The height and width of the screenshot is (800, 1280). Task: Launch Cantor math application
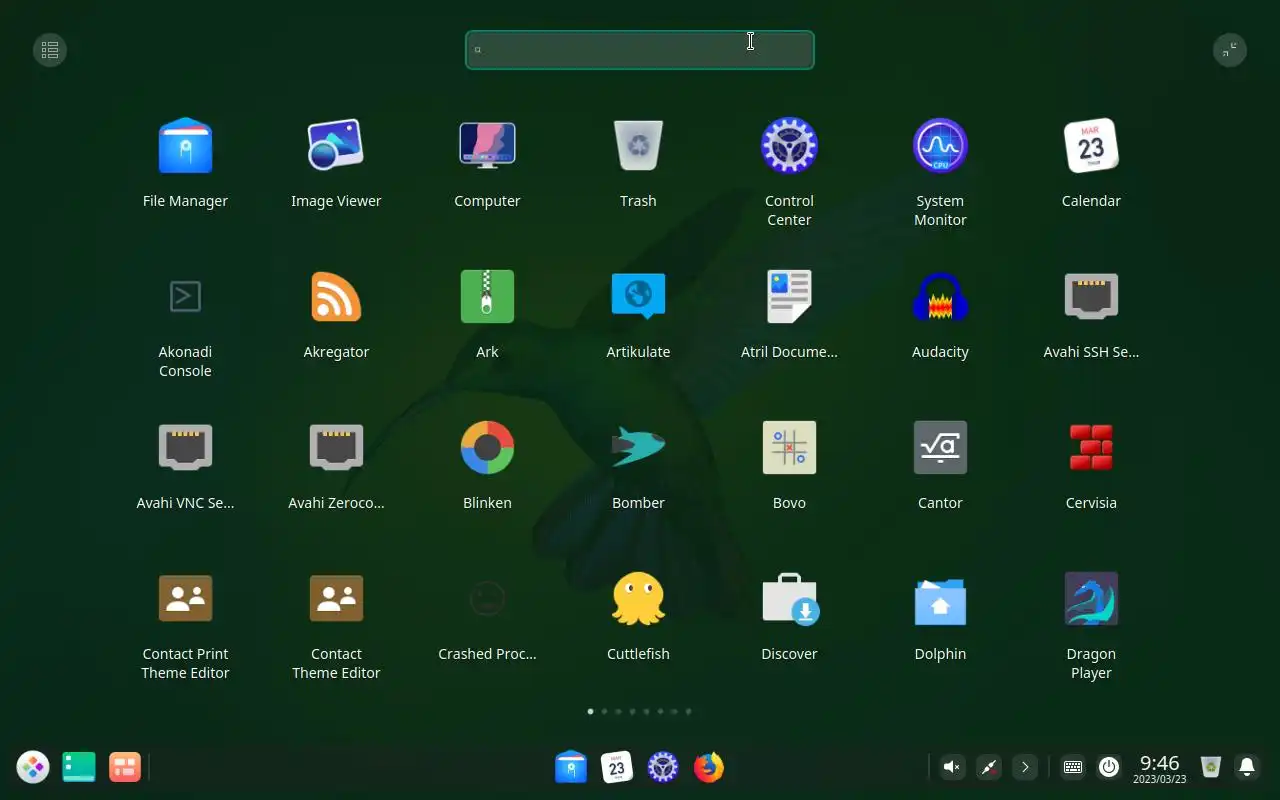pyautogui.click(x=940, y=448)
